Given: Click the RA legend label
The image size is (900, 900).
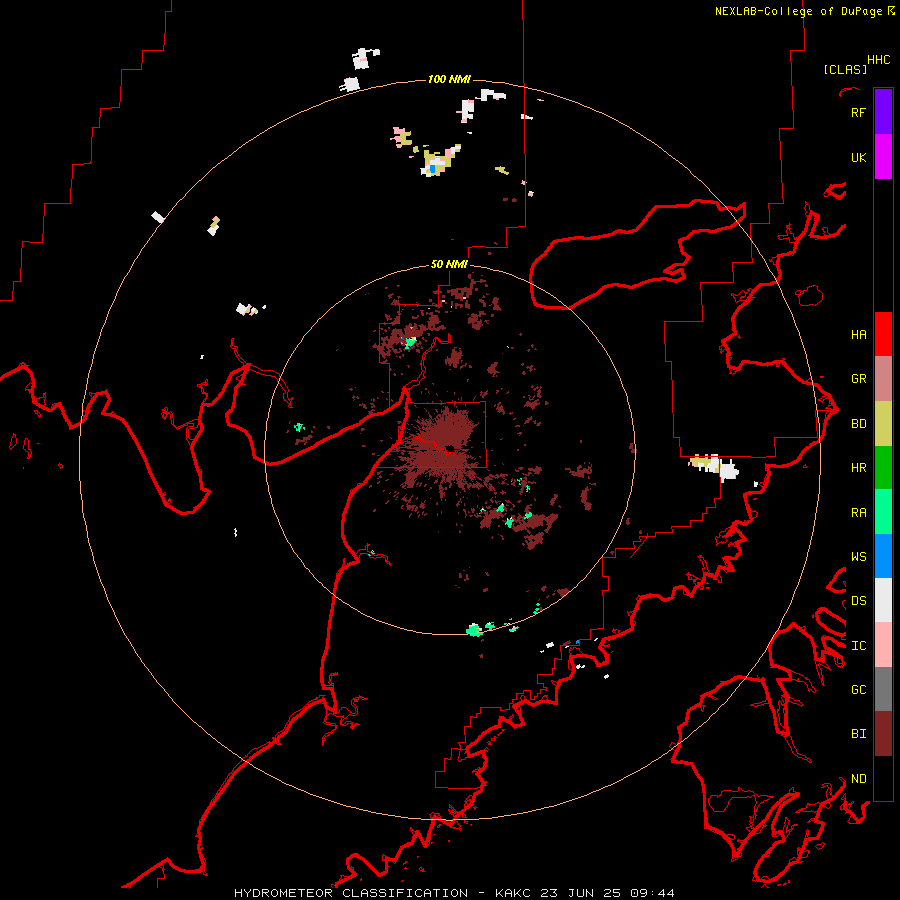Looking at the screenshot, I should [x=858, y=513].
